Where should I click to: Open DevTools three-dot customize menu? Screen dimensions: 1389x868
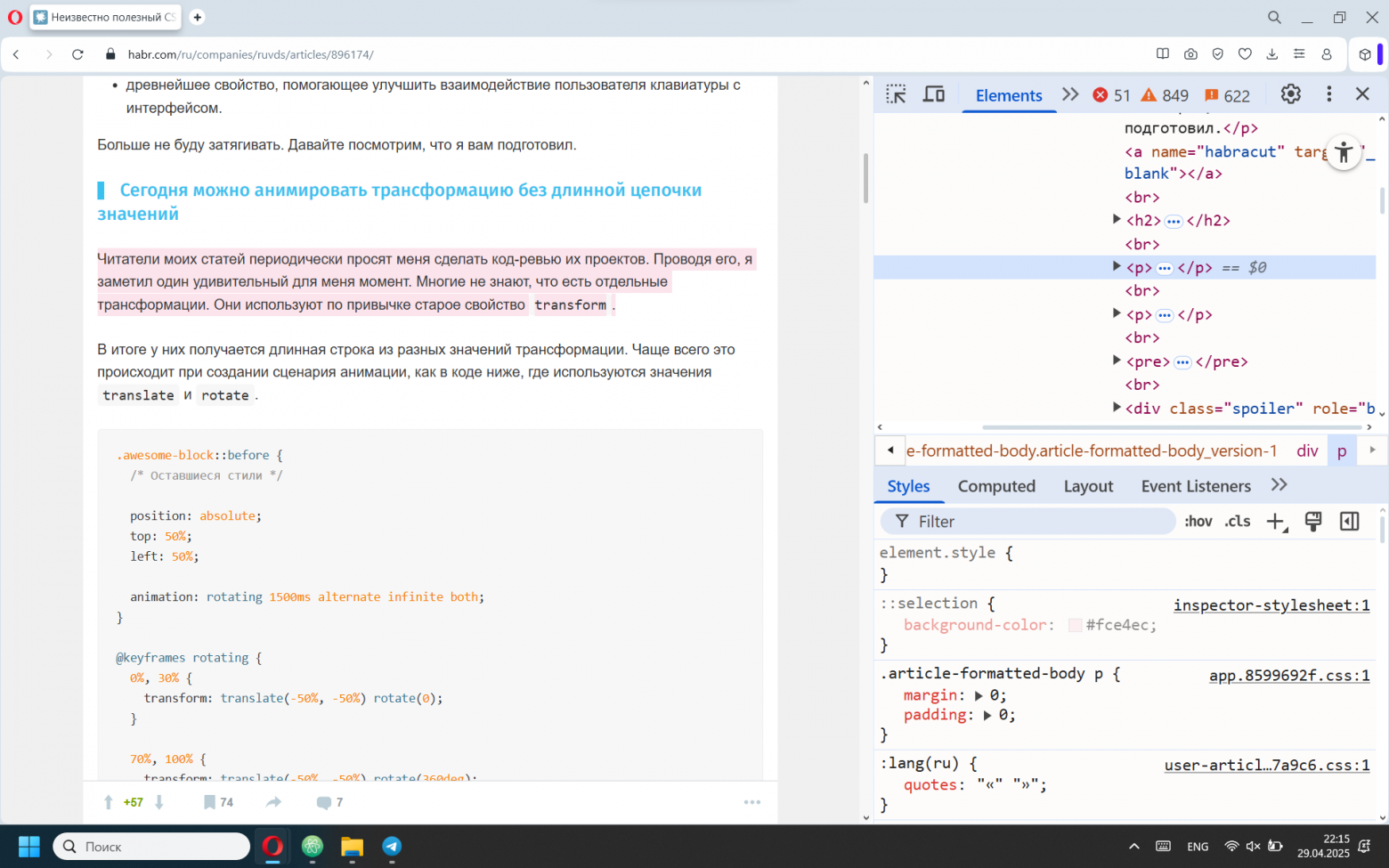[1328, 93]
